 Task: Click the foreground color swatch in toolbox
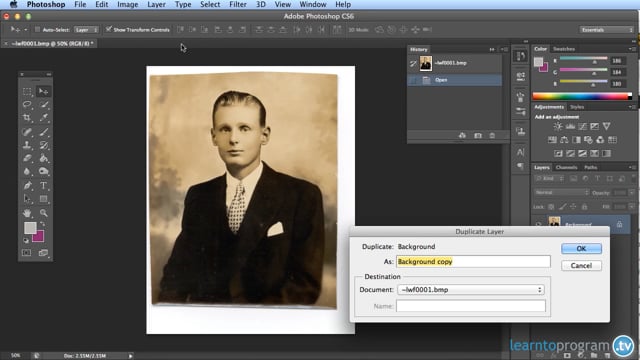click(x=30, y=228)
